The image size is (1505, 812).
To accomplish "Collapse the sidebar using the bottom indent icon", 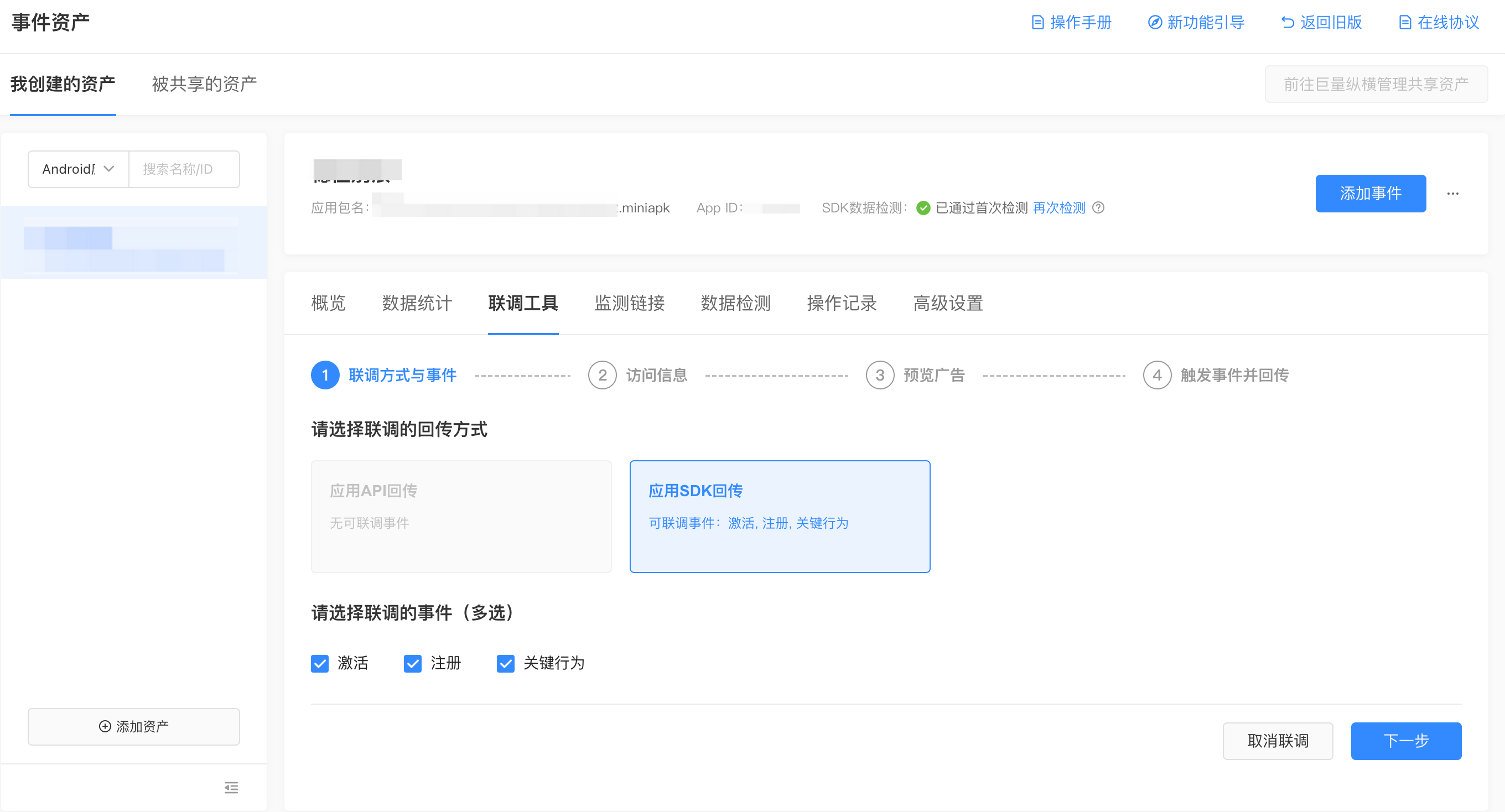I will tap(231, 788).
